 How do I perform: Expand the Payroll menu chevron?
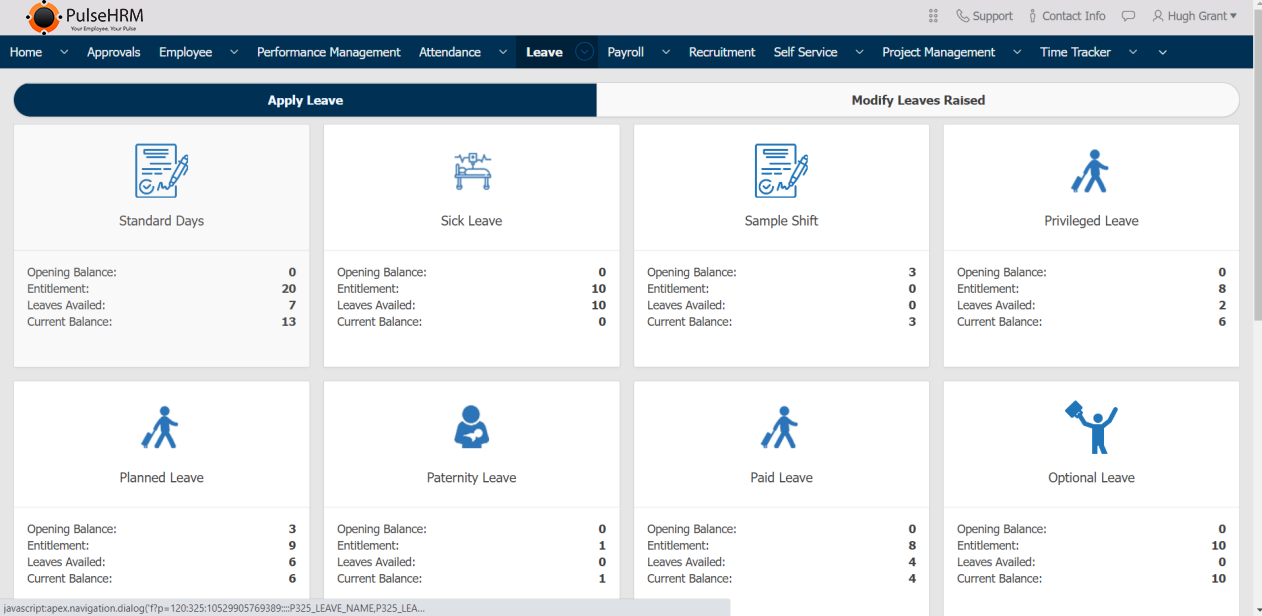click(666, 52)
